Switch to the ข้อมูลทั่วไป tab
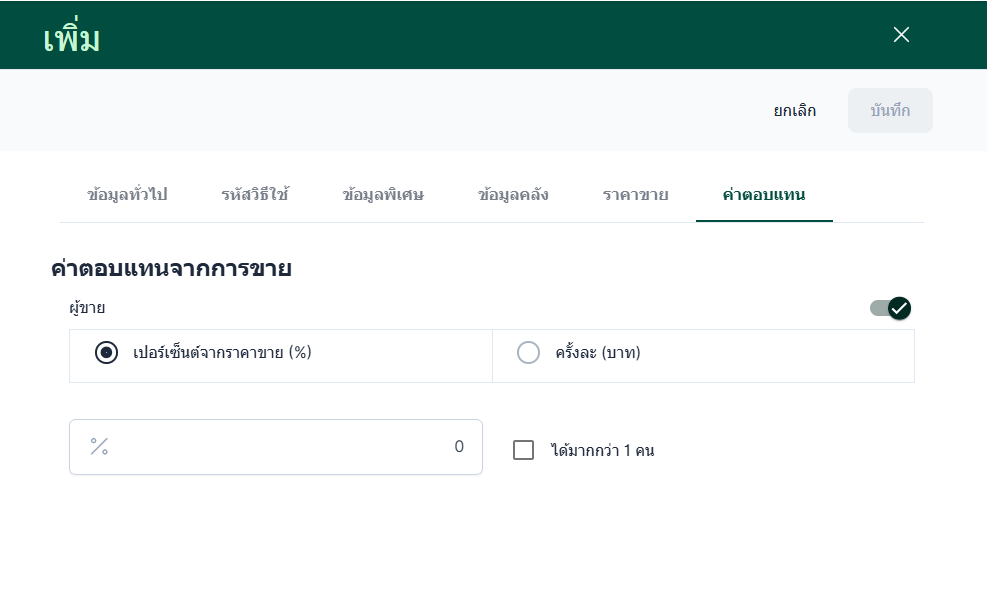The width and height of the screenshot is (987, 614). [127, 195]
